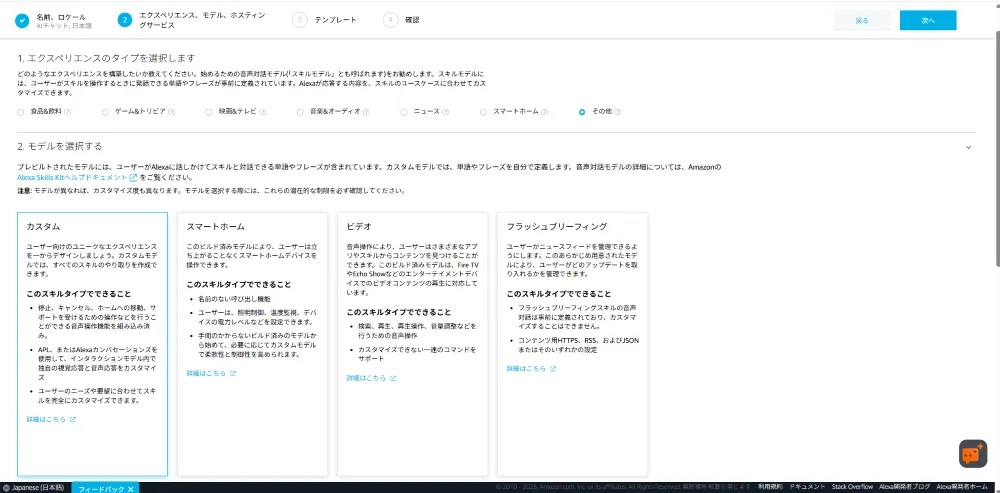
Task: Open 利用規約 footer link
Action: coord(770,487)
